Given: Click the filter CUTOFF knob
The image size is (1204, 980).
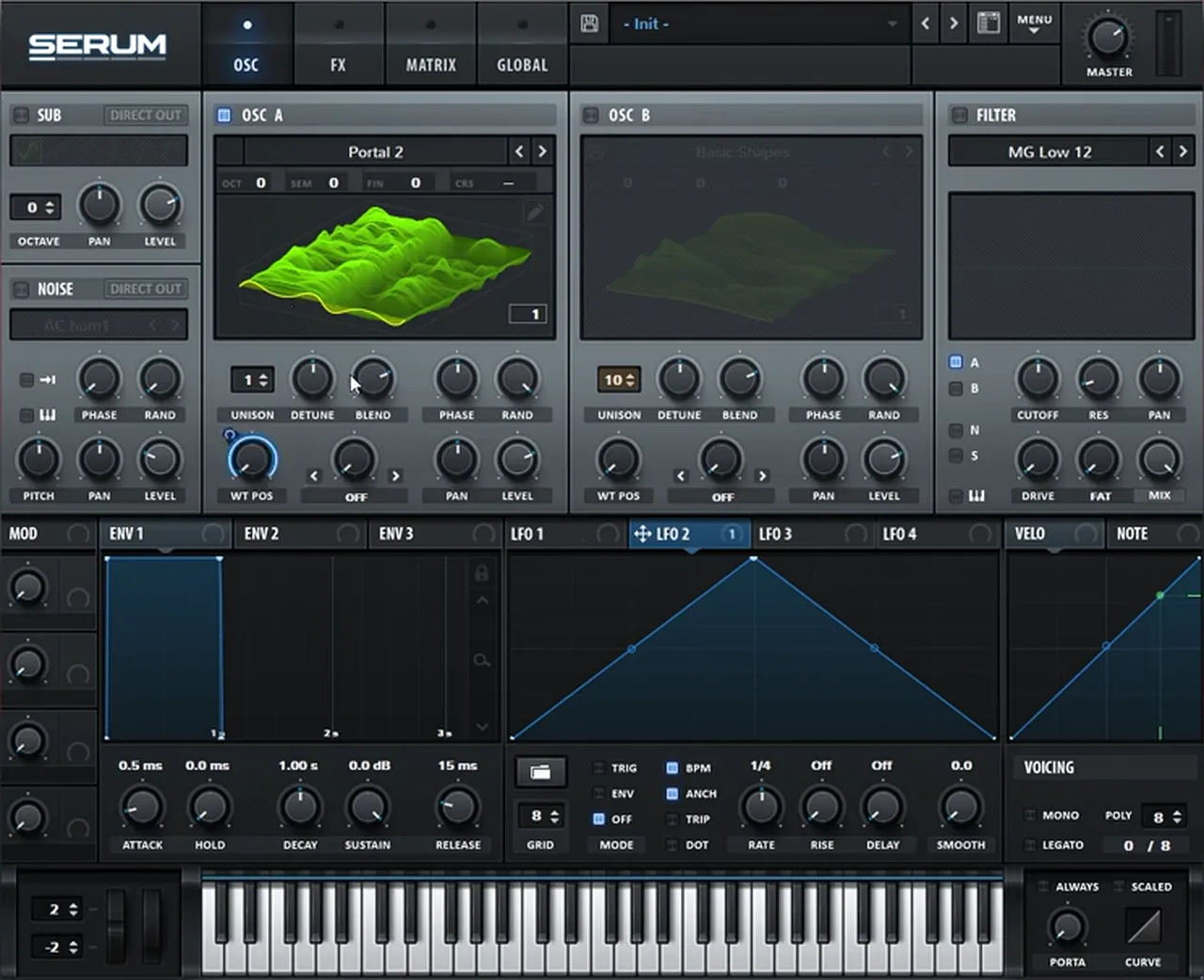Looking at the screenshot, I should click(1038, 379).
